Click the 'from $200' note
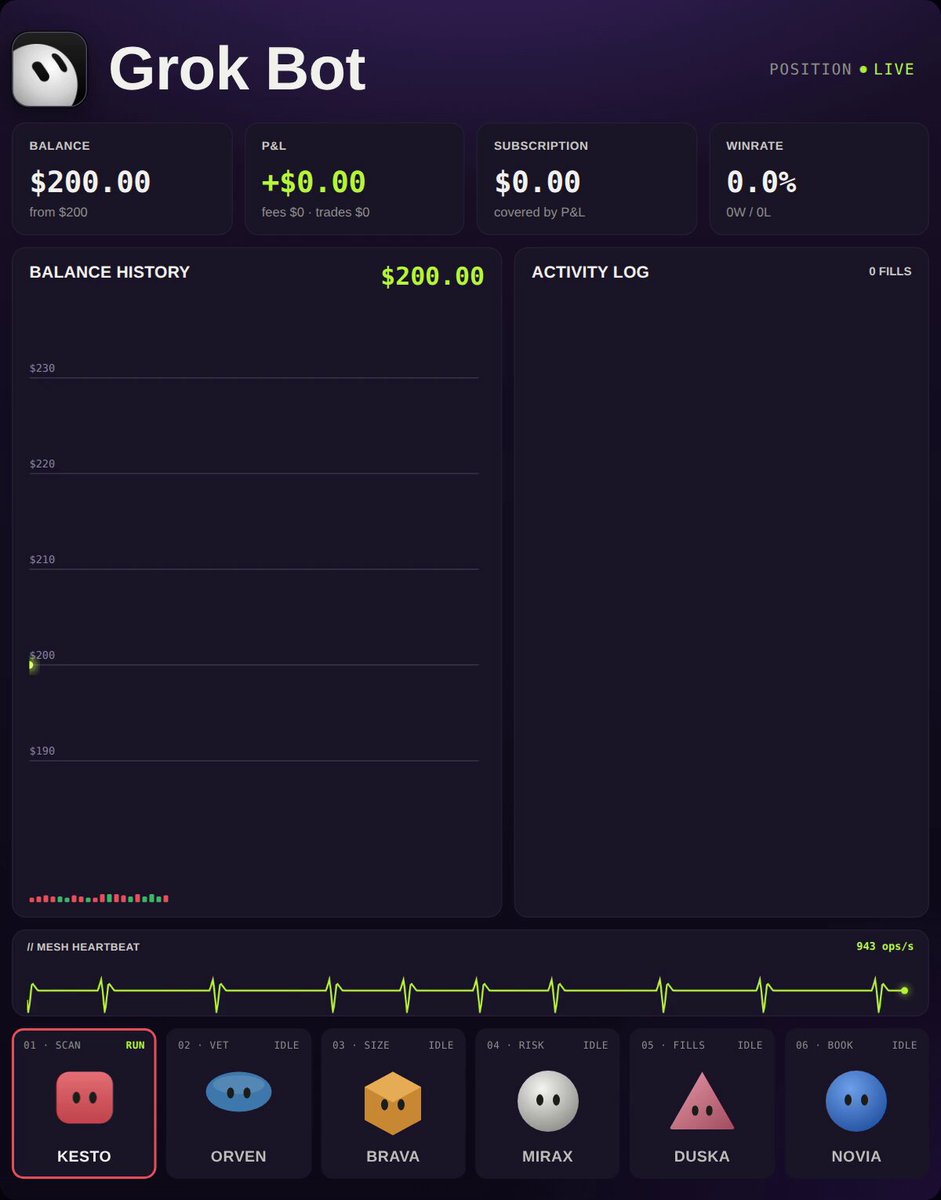 point(58,212)
